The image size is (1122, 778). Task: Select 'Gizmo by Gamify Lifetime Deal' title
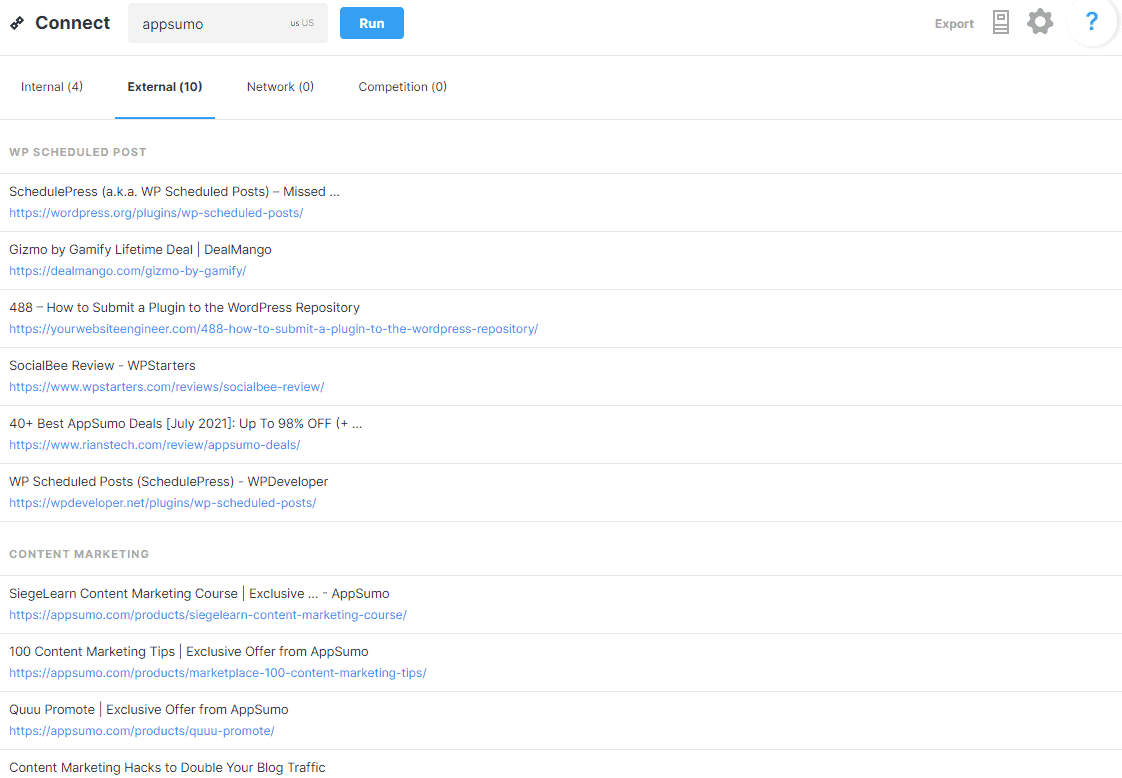[140, 249]
